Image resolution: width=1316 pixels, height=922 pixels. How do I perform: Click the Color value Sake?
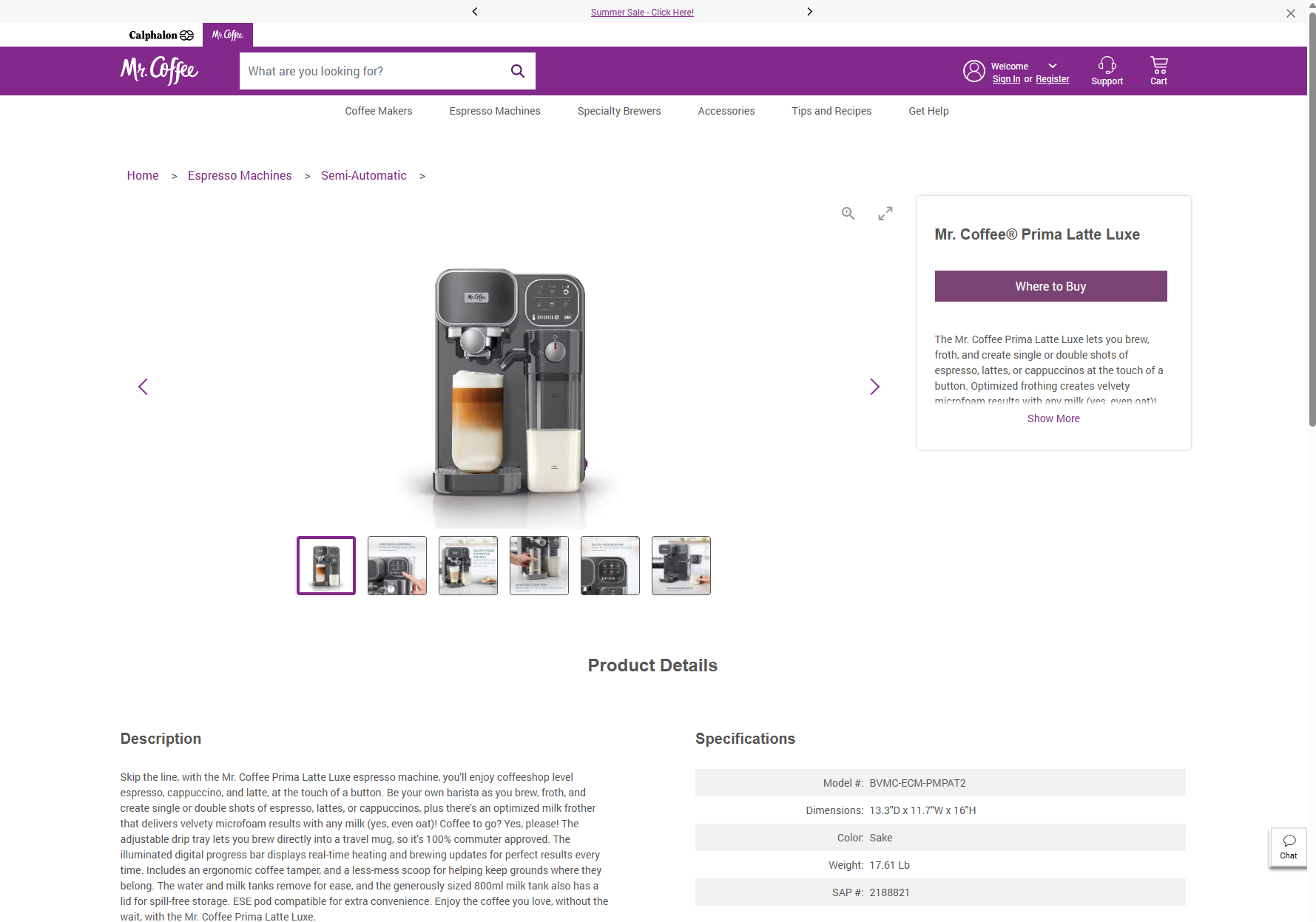click(880, 838)
